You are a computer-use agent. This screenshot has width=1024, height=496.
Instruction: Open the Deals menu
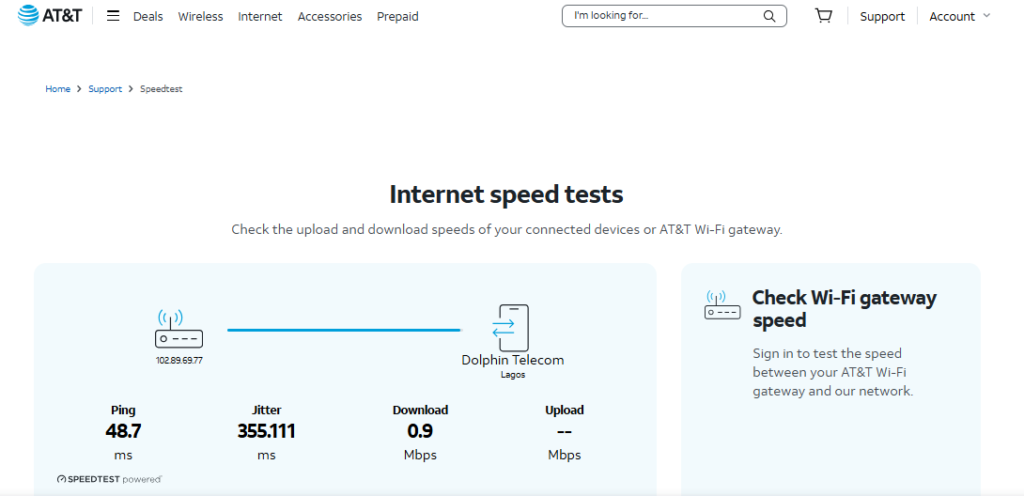pos(148,16)
